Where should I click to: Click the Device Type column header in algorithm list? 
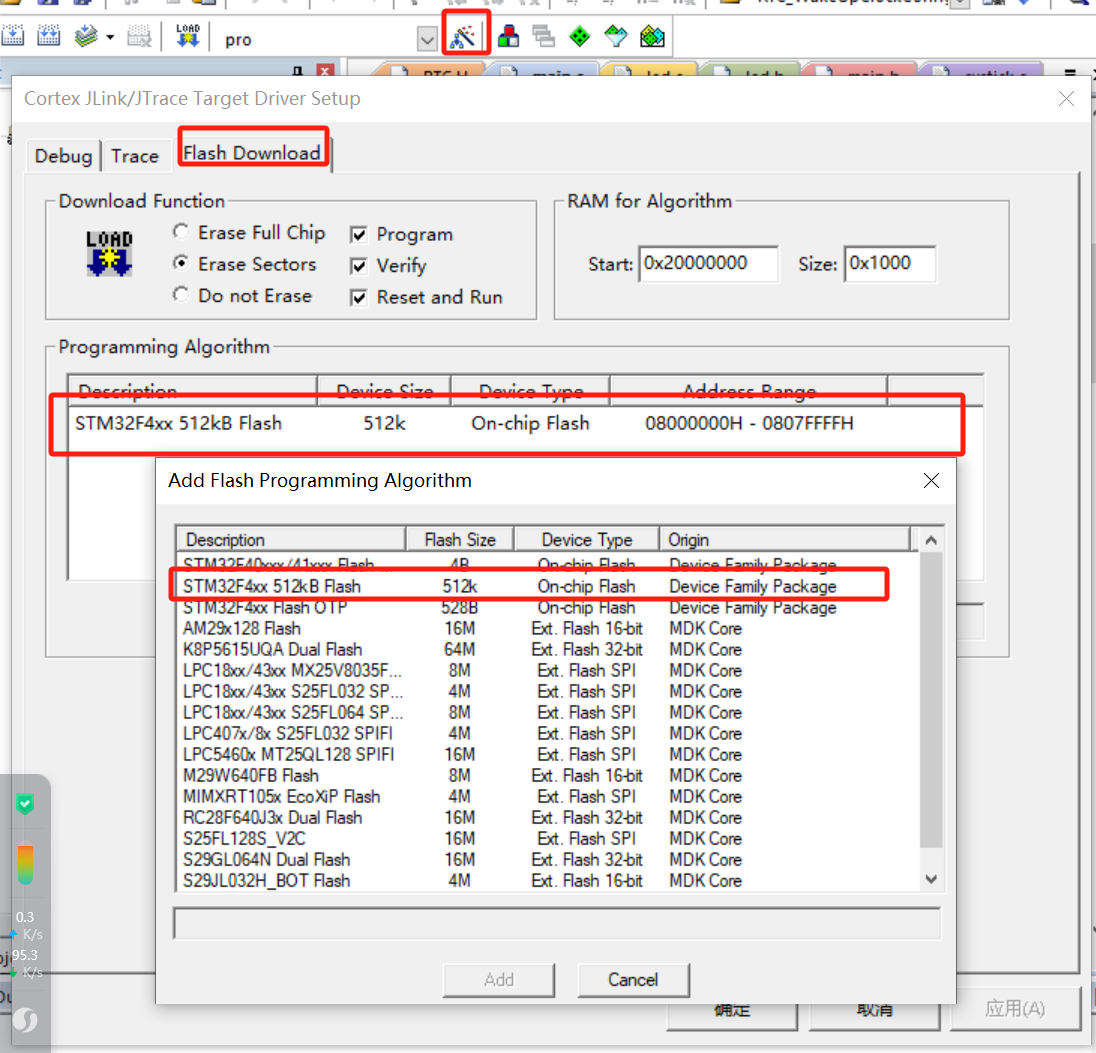tap(586, 540)
